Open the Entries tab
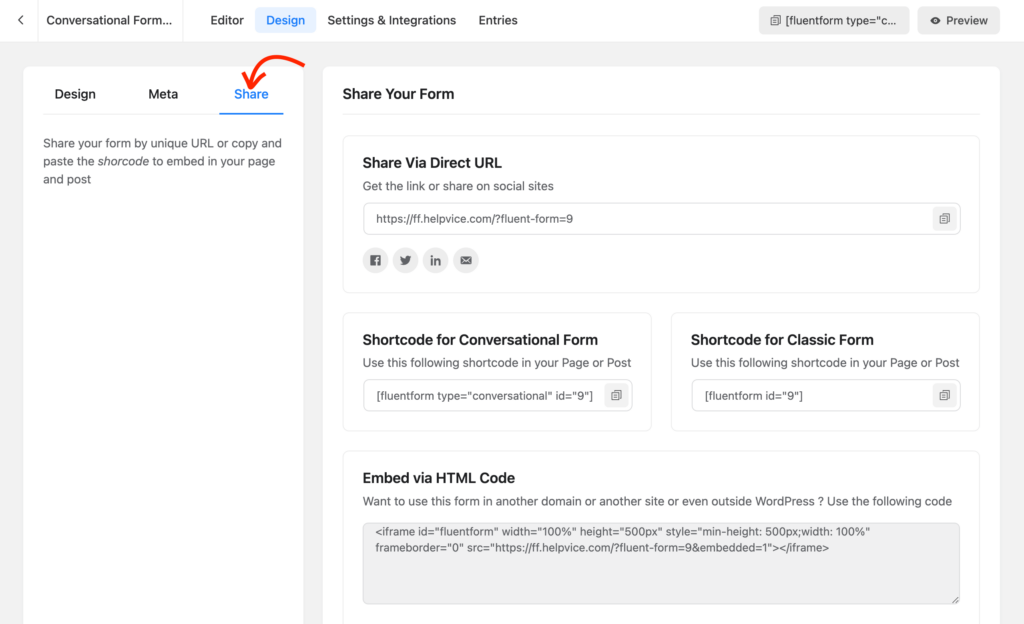Screen dimensions: 1024x624 [497, 19]
